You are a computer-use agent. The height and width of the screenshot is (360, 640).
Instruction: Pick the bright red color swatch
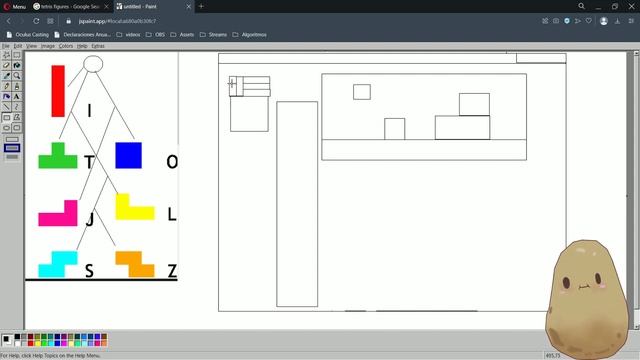click(31, 343)
